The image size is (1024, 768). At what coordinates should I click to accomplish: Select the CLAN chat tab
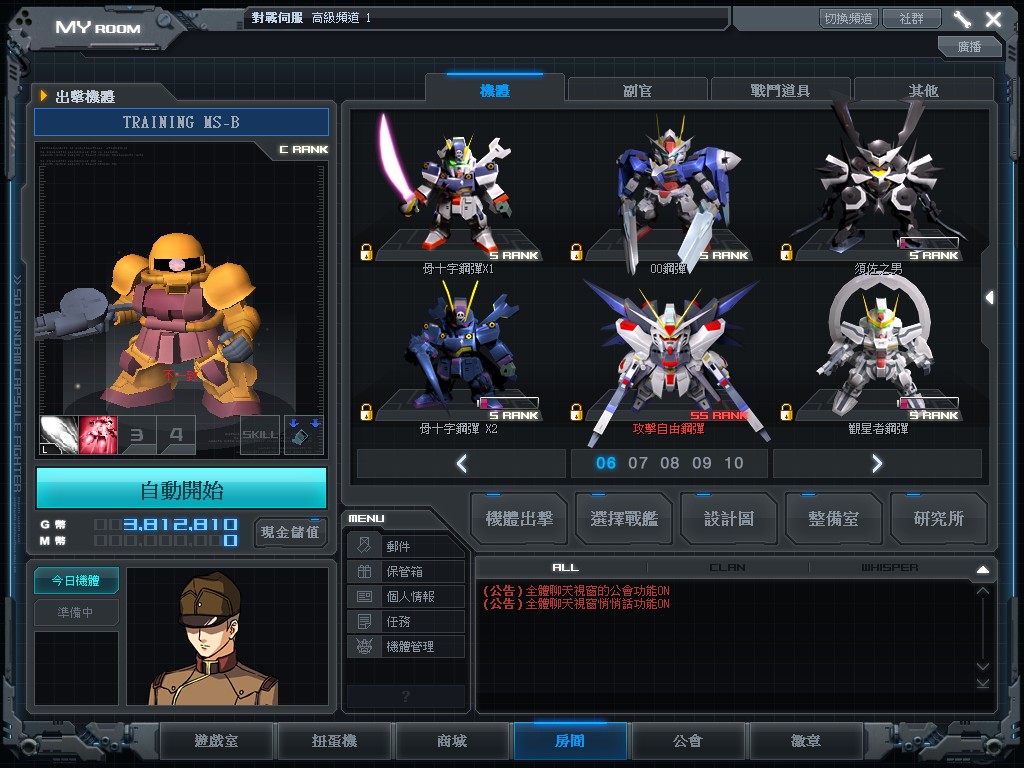(728, 568)
